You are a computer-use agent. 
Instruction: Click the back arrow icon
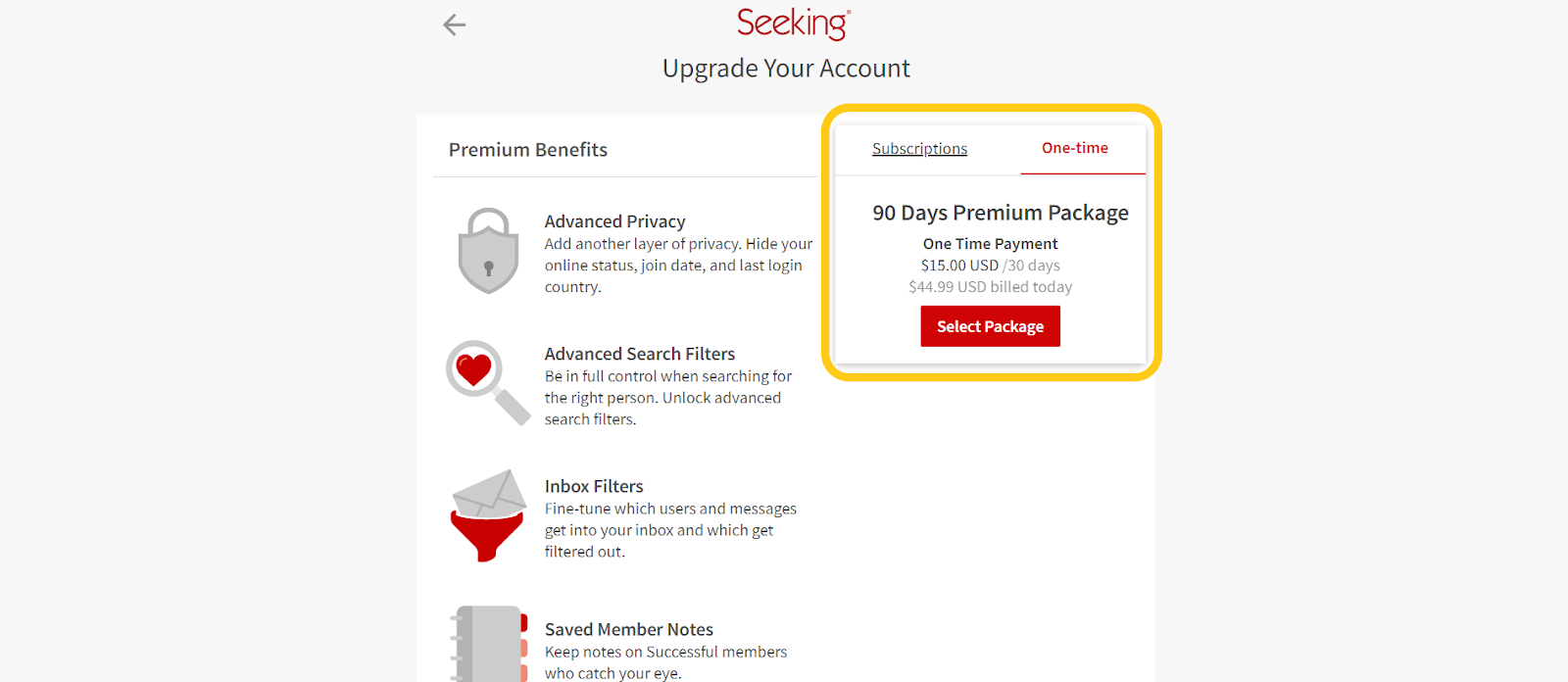(x=454, y=24)
